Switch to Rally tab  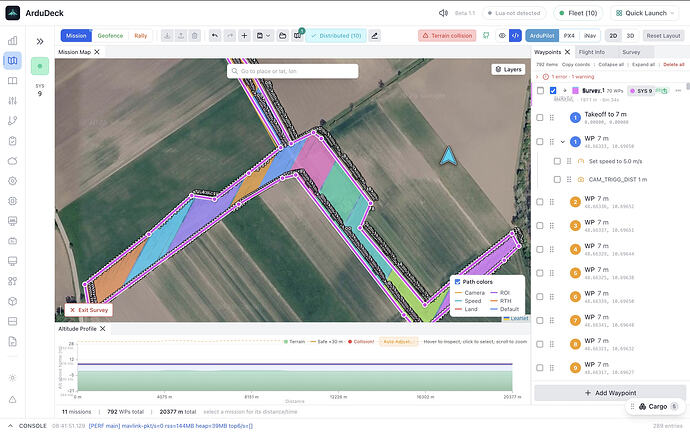click(x=141, y=36)
